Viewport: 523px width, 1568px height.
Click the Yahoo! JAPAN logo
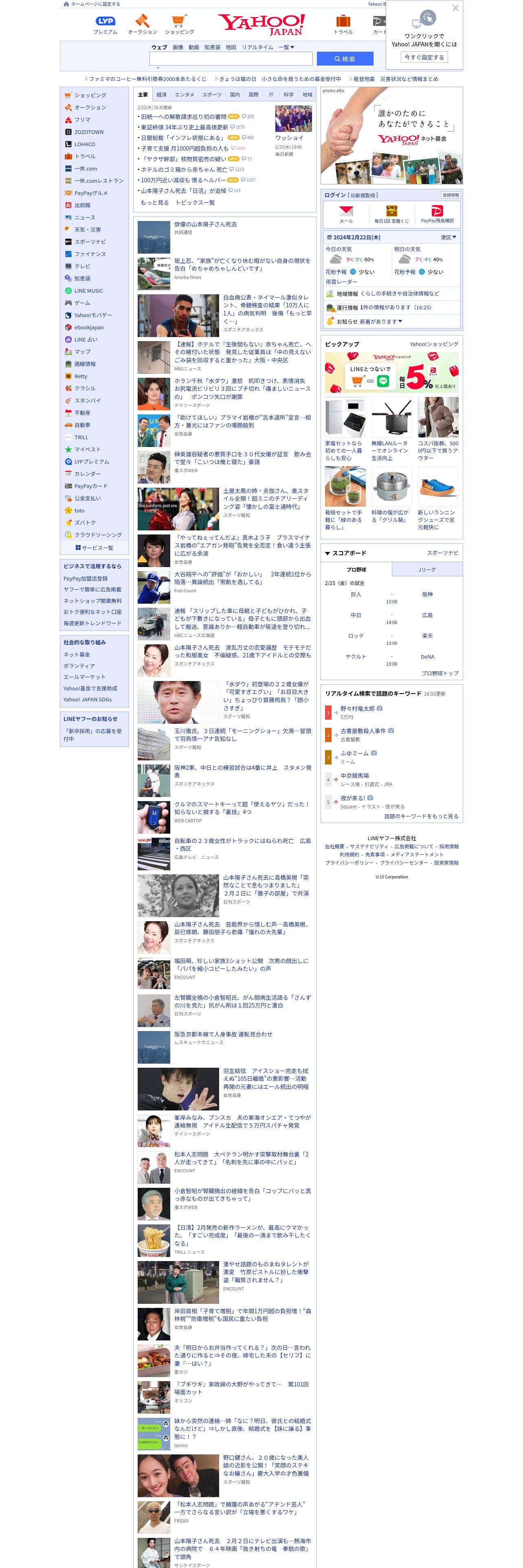click(262, 24)
